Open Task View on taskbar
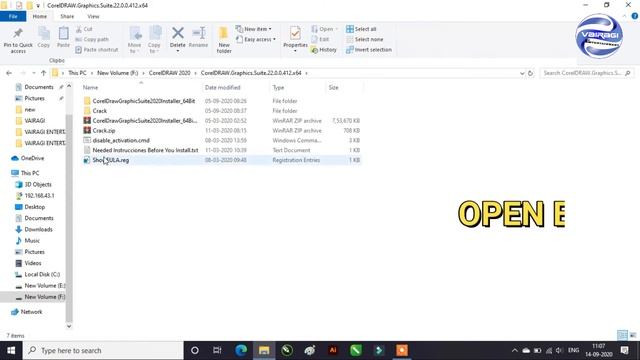 [217, 350]
